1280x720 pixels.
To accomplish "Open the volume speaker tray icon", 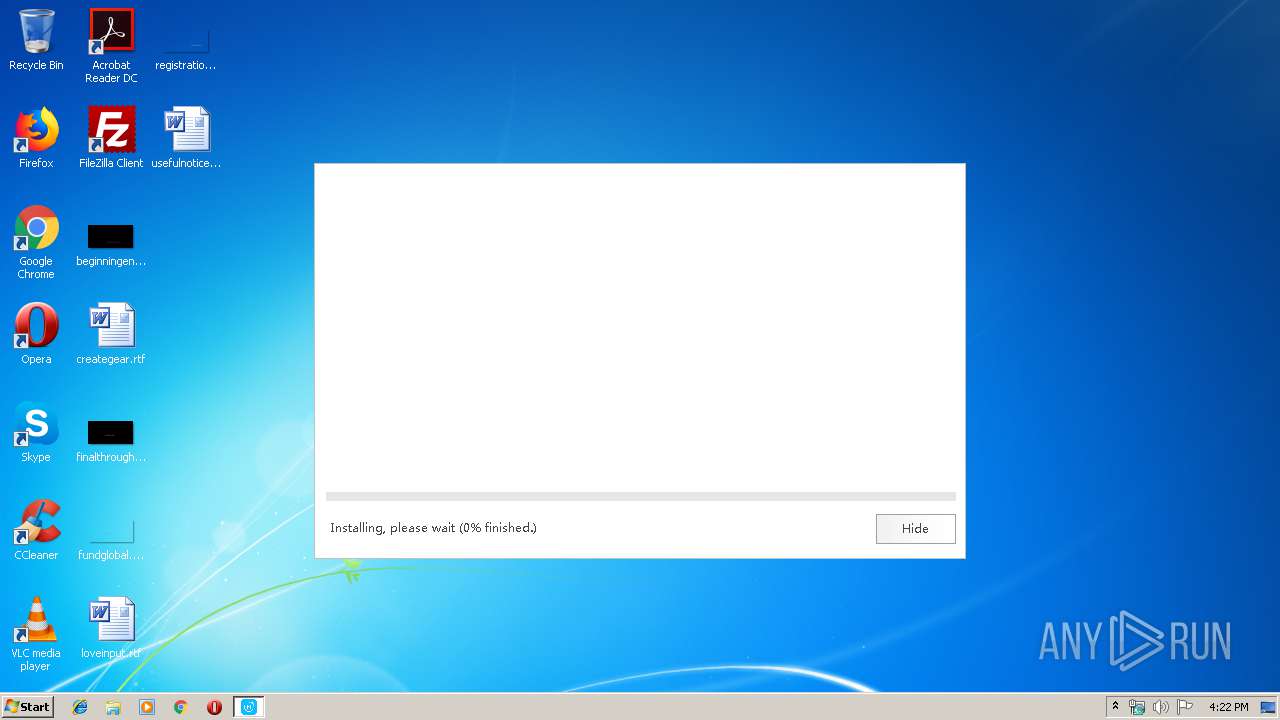I will [1161, 707].
